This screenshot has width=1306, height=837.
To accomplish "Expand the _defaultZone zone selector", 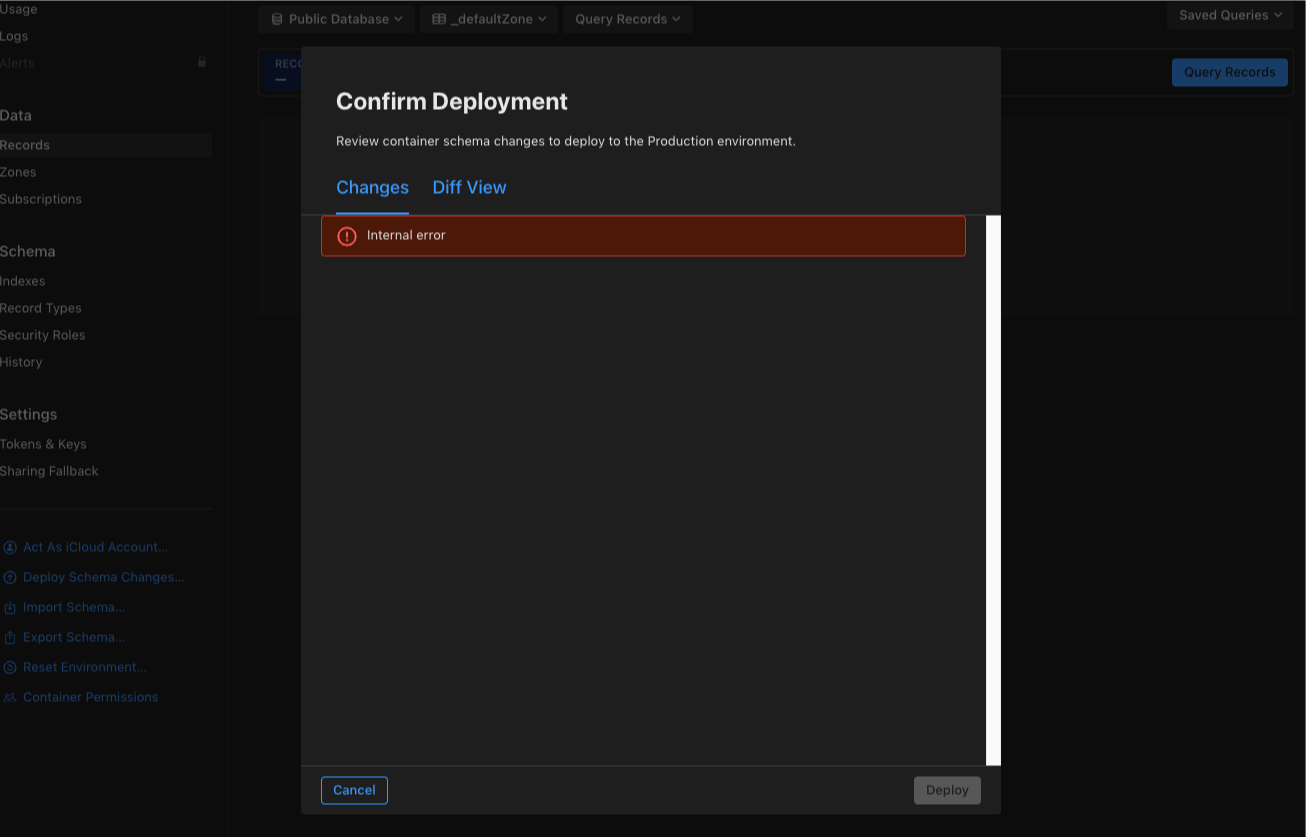I will (489, 19).
